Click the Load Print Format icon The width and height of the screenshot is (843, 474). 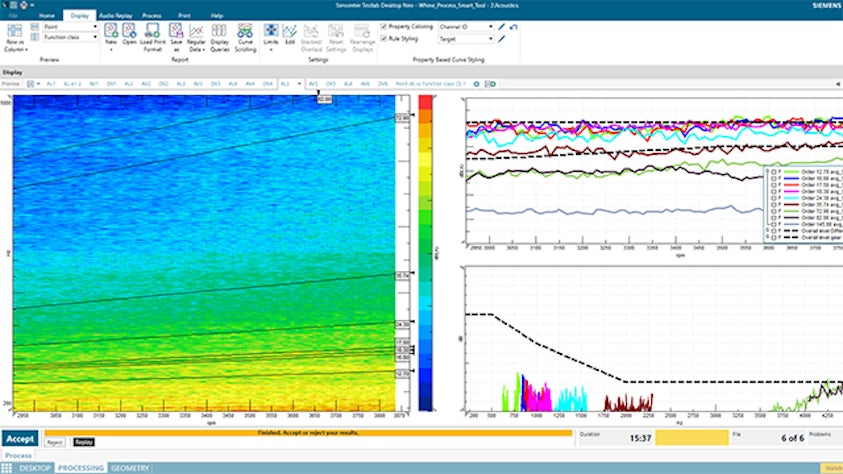(x=153, y=31)
